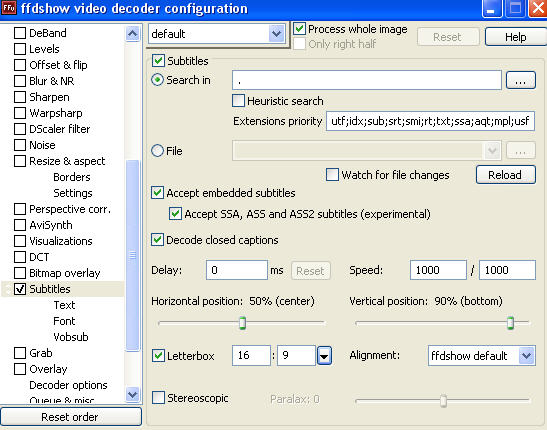Click the filter list scrollbar thumb
Viewport: 547px width, 430px height.
(133, 255)
